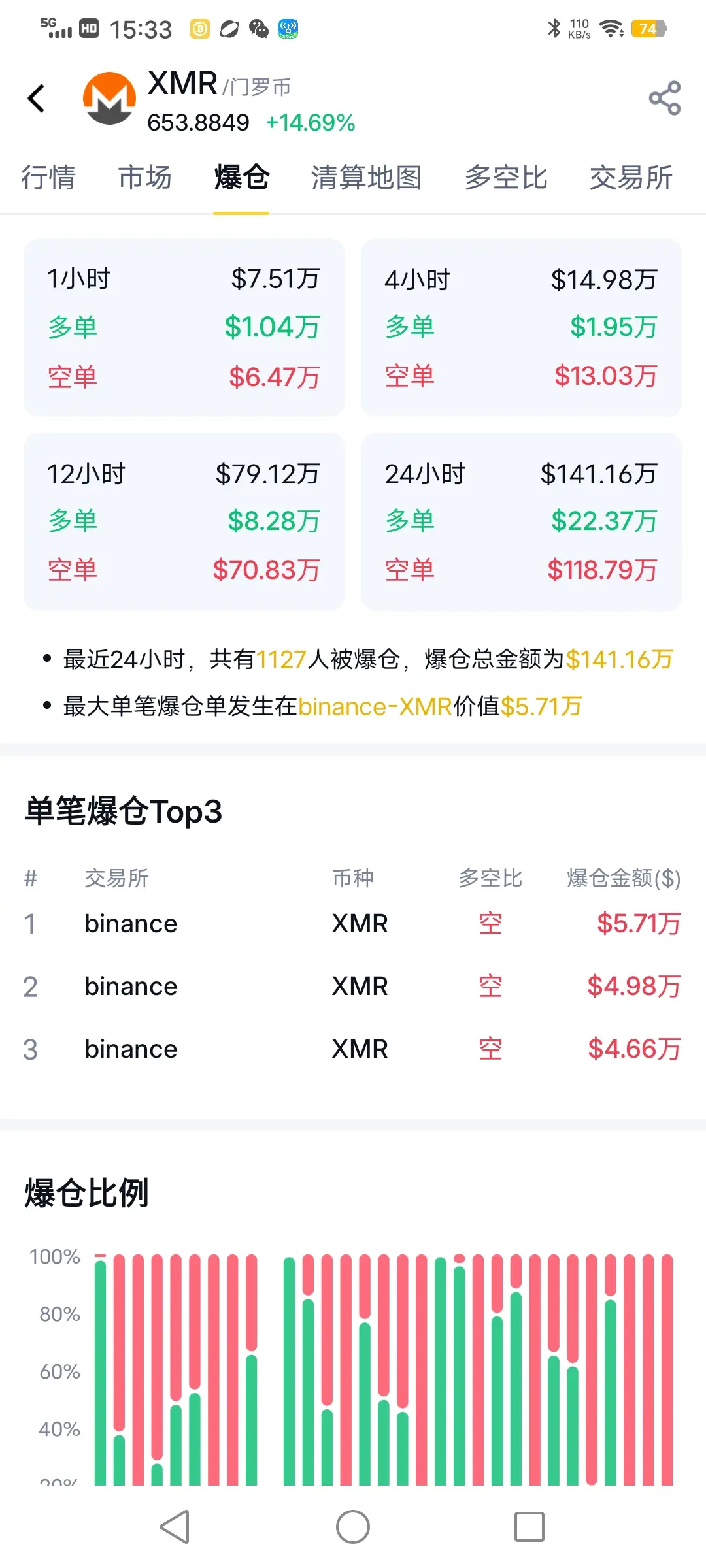Screen dimensions: 706x1568
Task: Tap the 12小时 liquidation card
Action: click(184, 521)
